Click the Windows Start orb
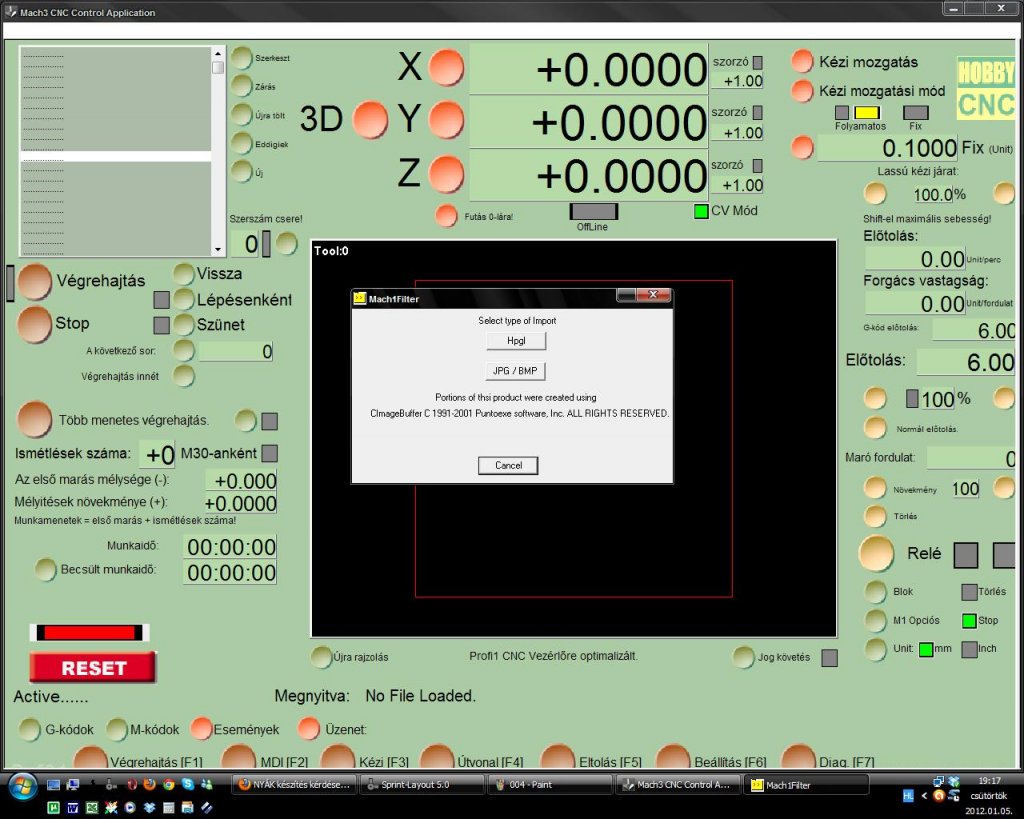This screenshot has width=1024, height=819. (x=23, y=787)
